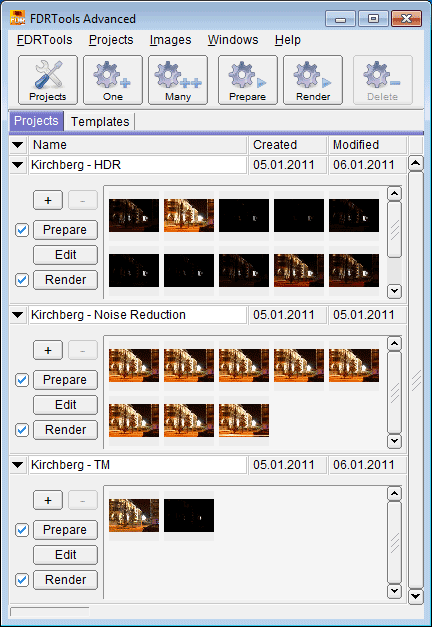This screenshot has width=432, height=627.
Task: Switch to the Templates tab
Action: [100, 121]
